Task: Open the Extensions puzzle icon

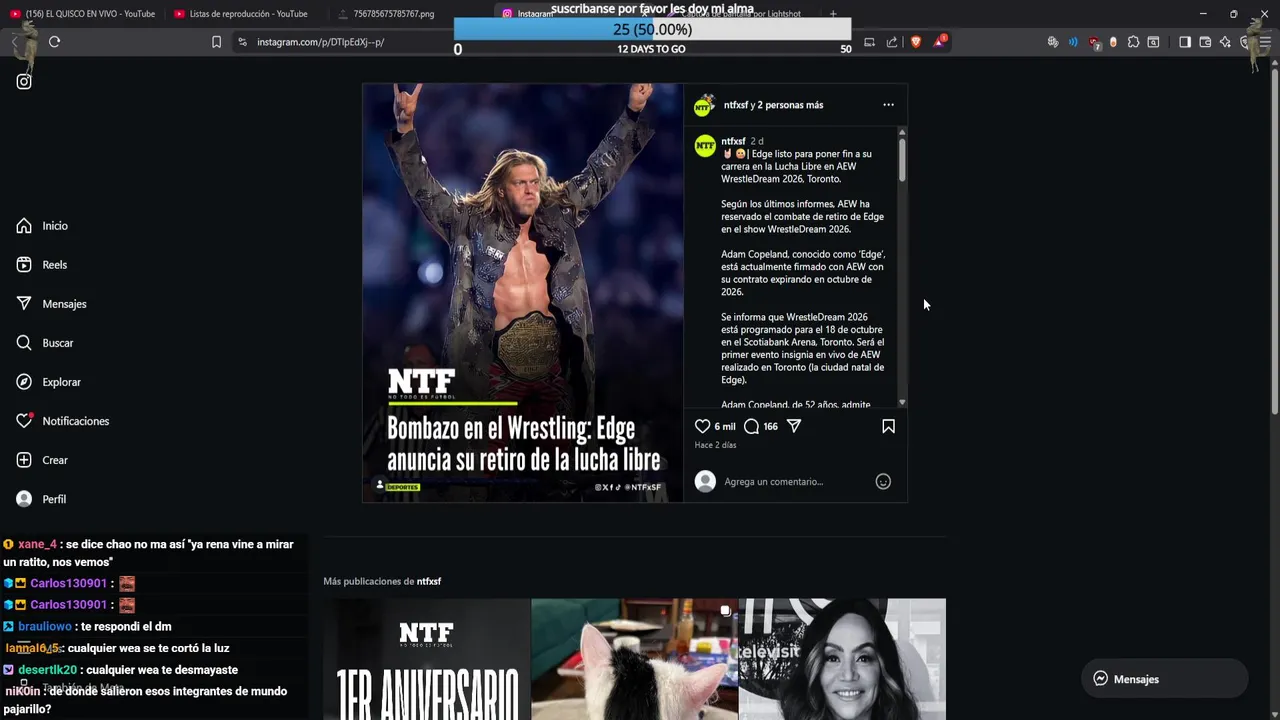Action: click(x=1133, y=42)
